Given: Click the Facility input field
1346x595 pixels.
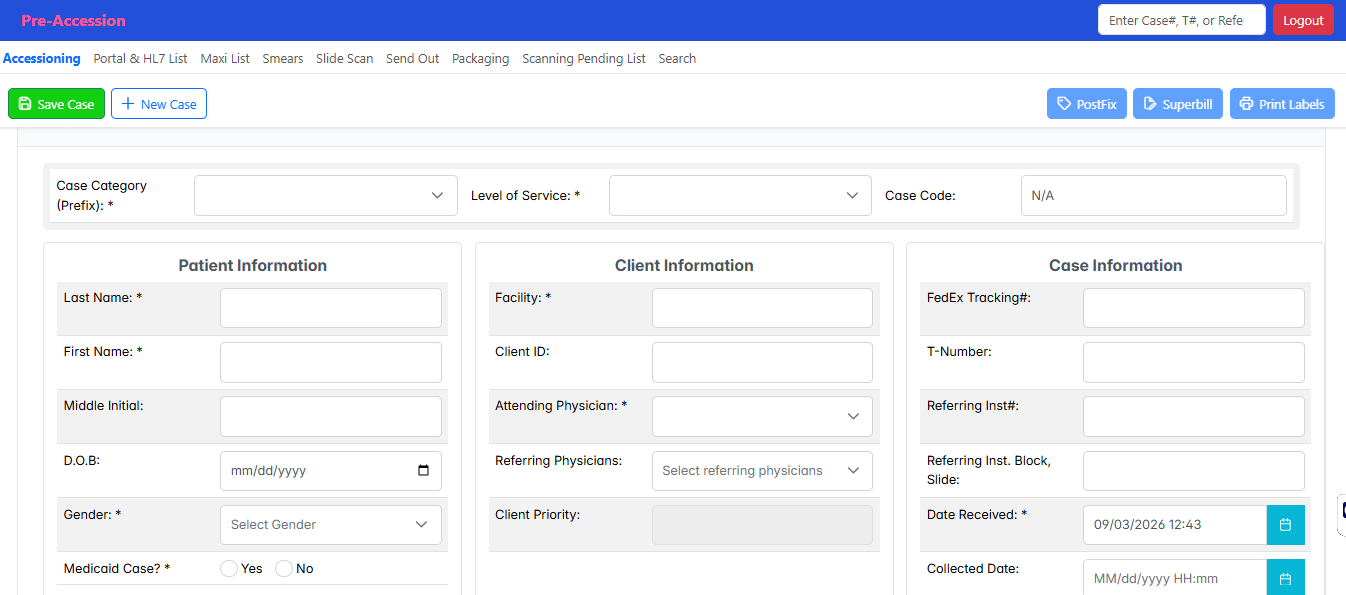Looking at the screenshot, I should pyautogui.click(x=762, y=308).
